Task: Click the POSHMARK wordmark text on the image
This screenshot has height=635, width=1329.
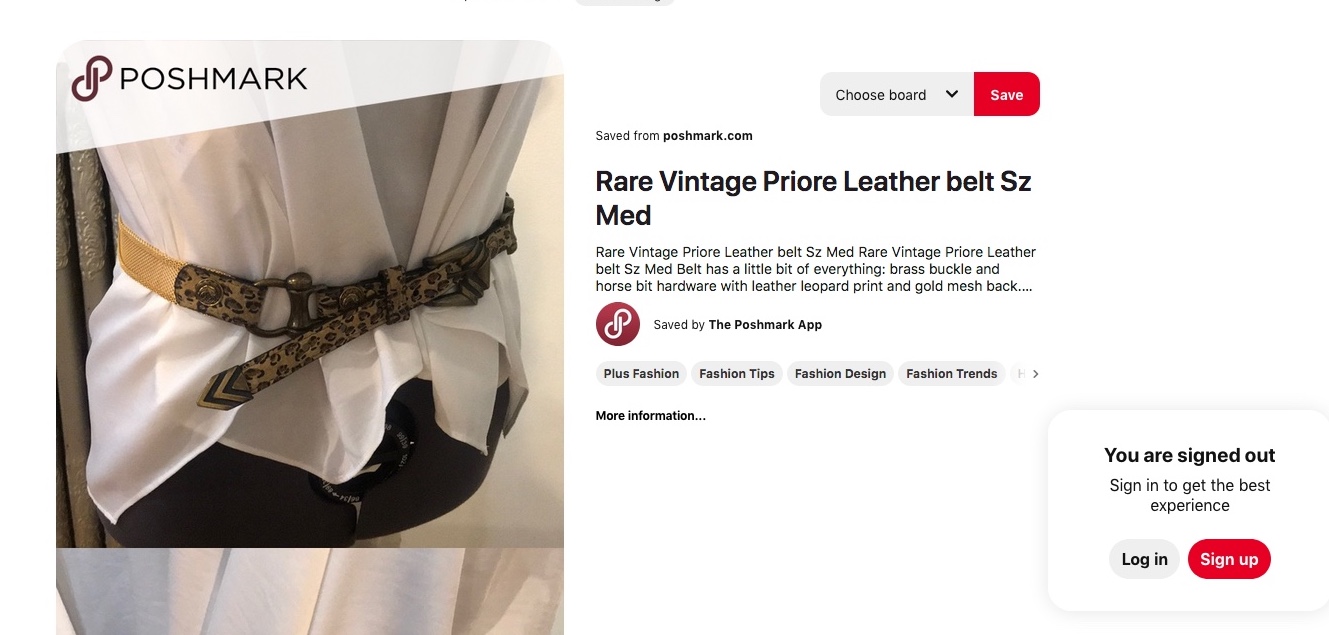Action: pos(213,79)
